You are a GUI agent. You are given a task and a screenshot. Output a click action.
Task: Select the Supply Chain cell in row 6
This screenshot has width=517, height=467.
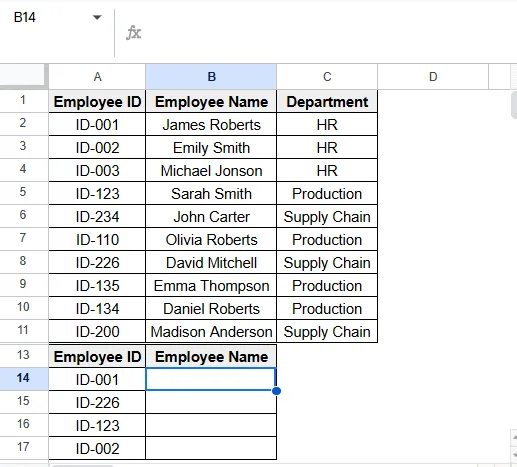[x=327, y=216]
